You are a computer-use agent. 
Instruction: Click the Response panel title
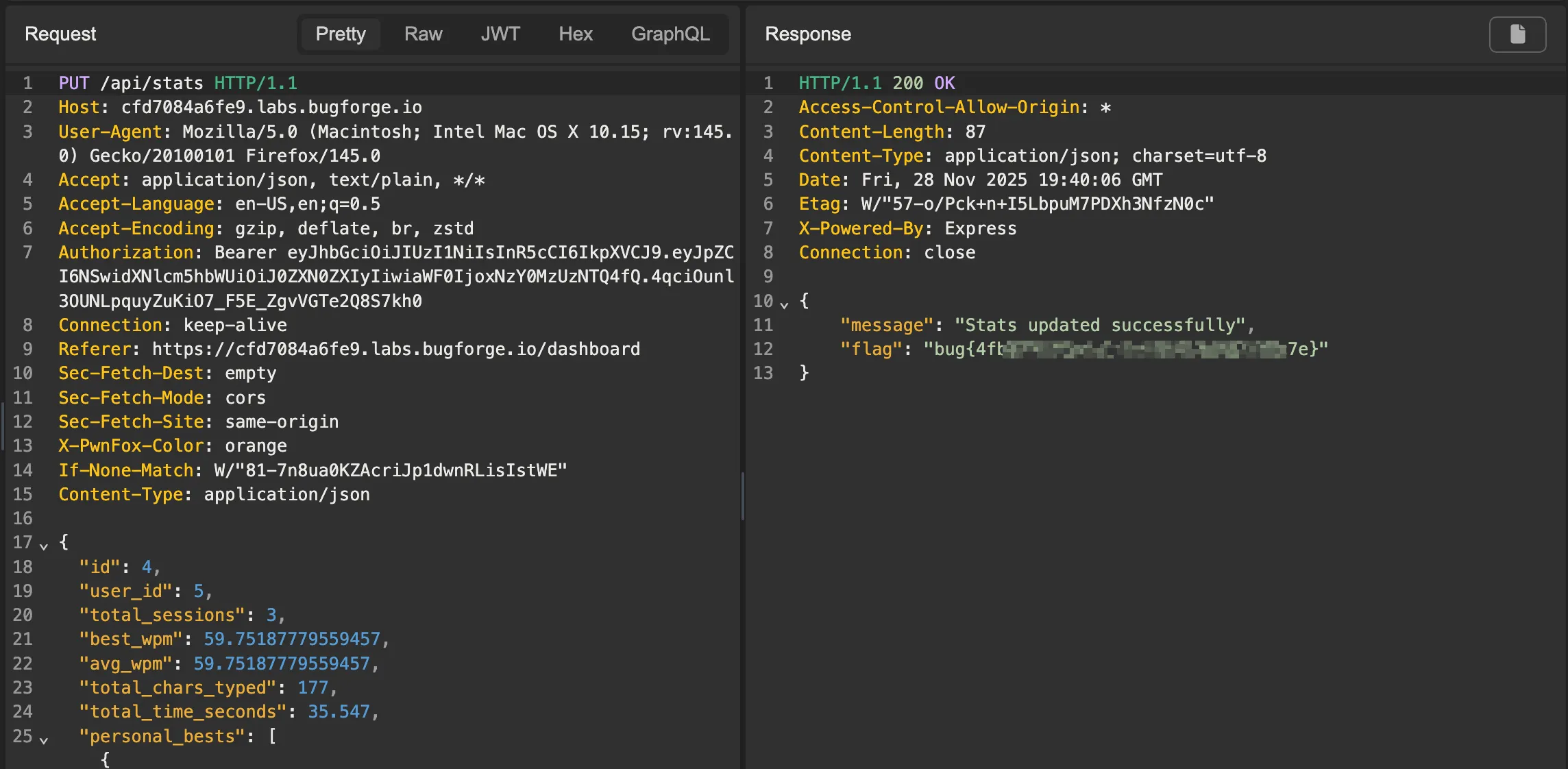[x=807, y=34]
